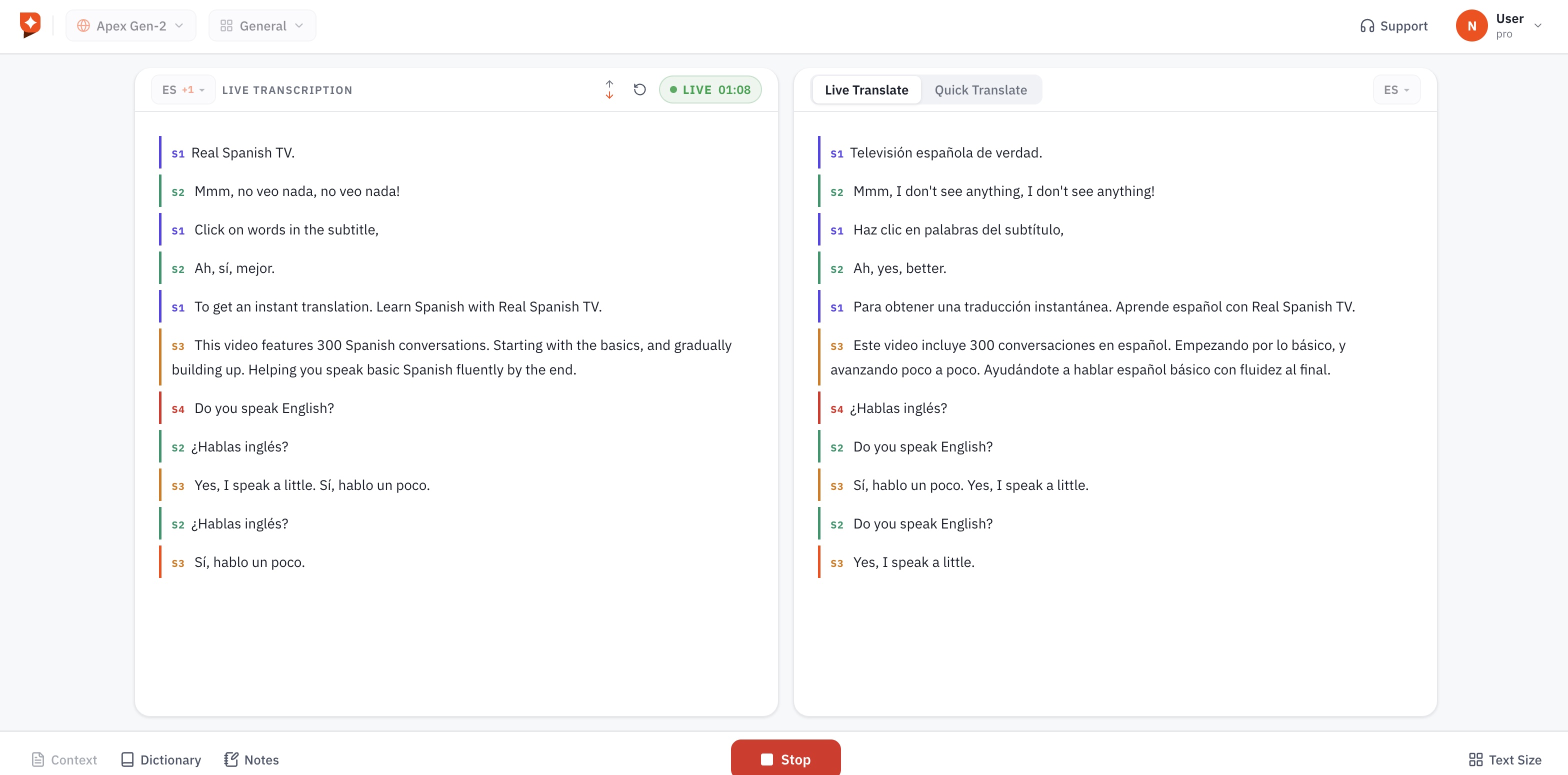The width and height of the screenshot is (1568, 775).
Task: Click the Context document icon
Action: (37, 759)
